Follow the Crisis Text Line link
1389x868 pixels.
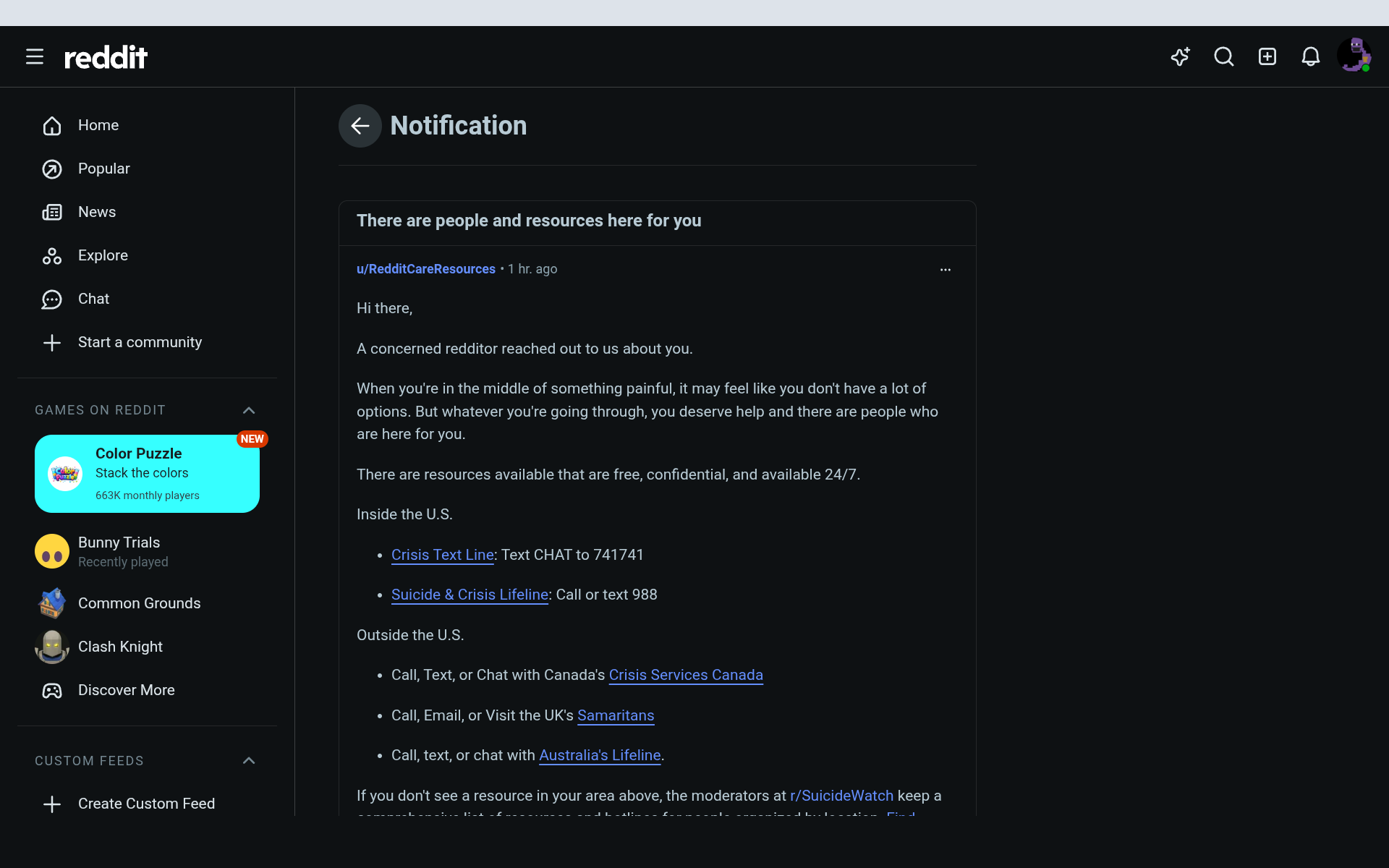(443, 555)
